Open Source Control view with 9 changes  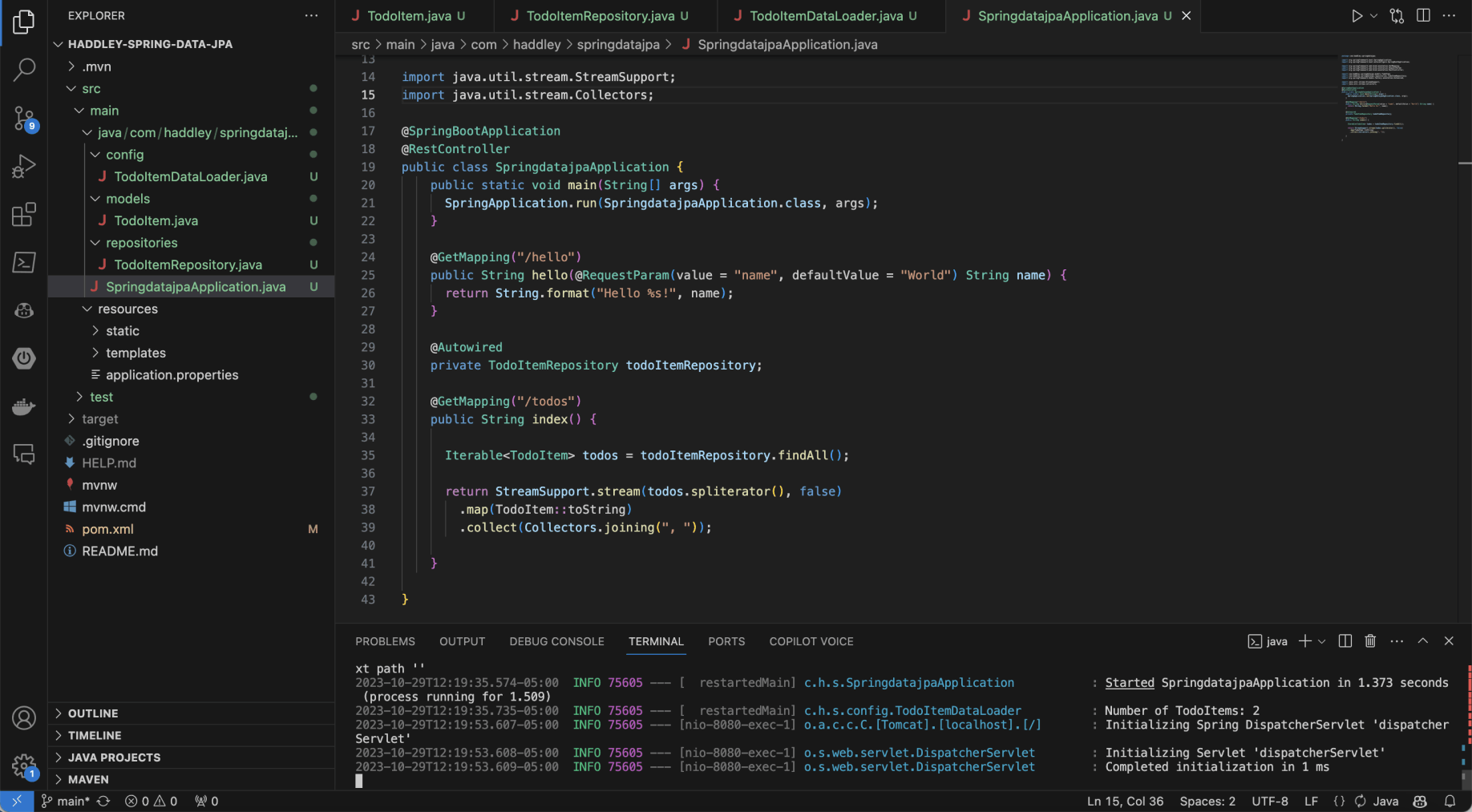(x=24, y=119)
